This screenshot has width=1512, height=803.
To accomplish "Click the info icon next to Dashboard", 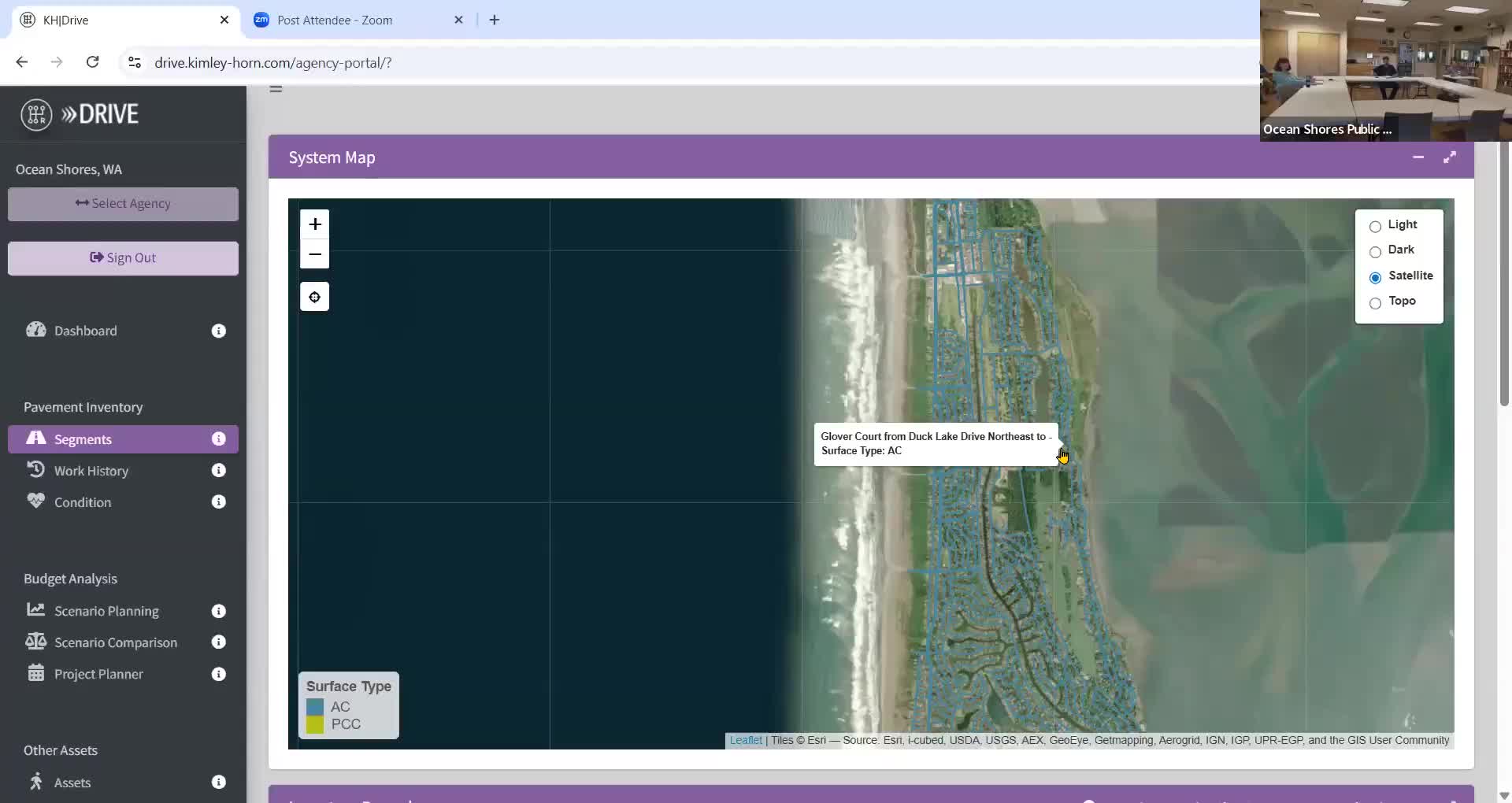I will click(x=219, y=331).
